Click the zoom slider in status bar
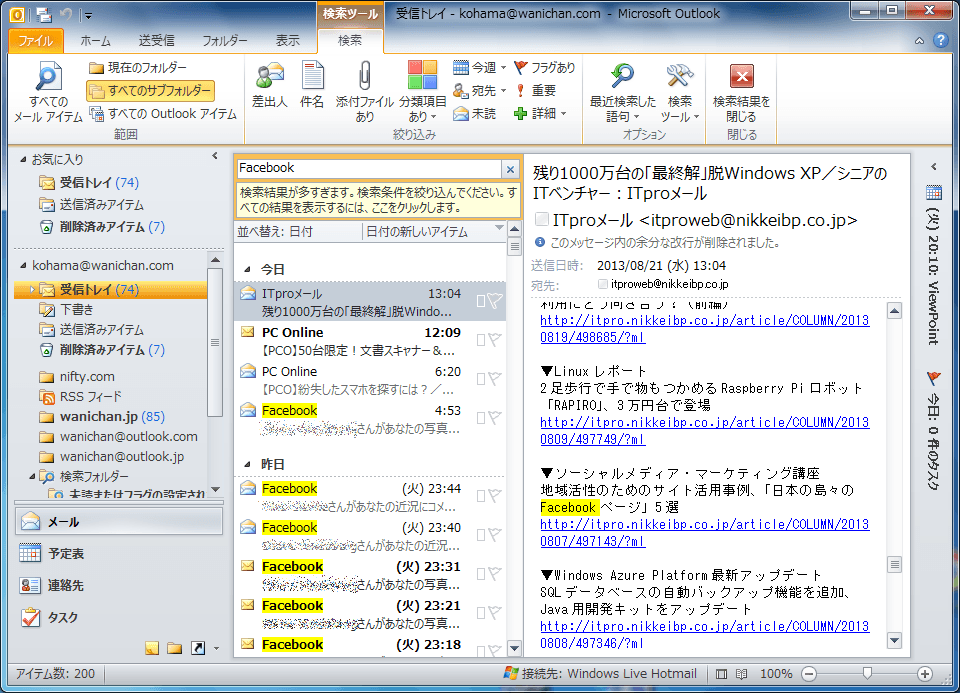960x693 pixels. point(867,674)
